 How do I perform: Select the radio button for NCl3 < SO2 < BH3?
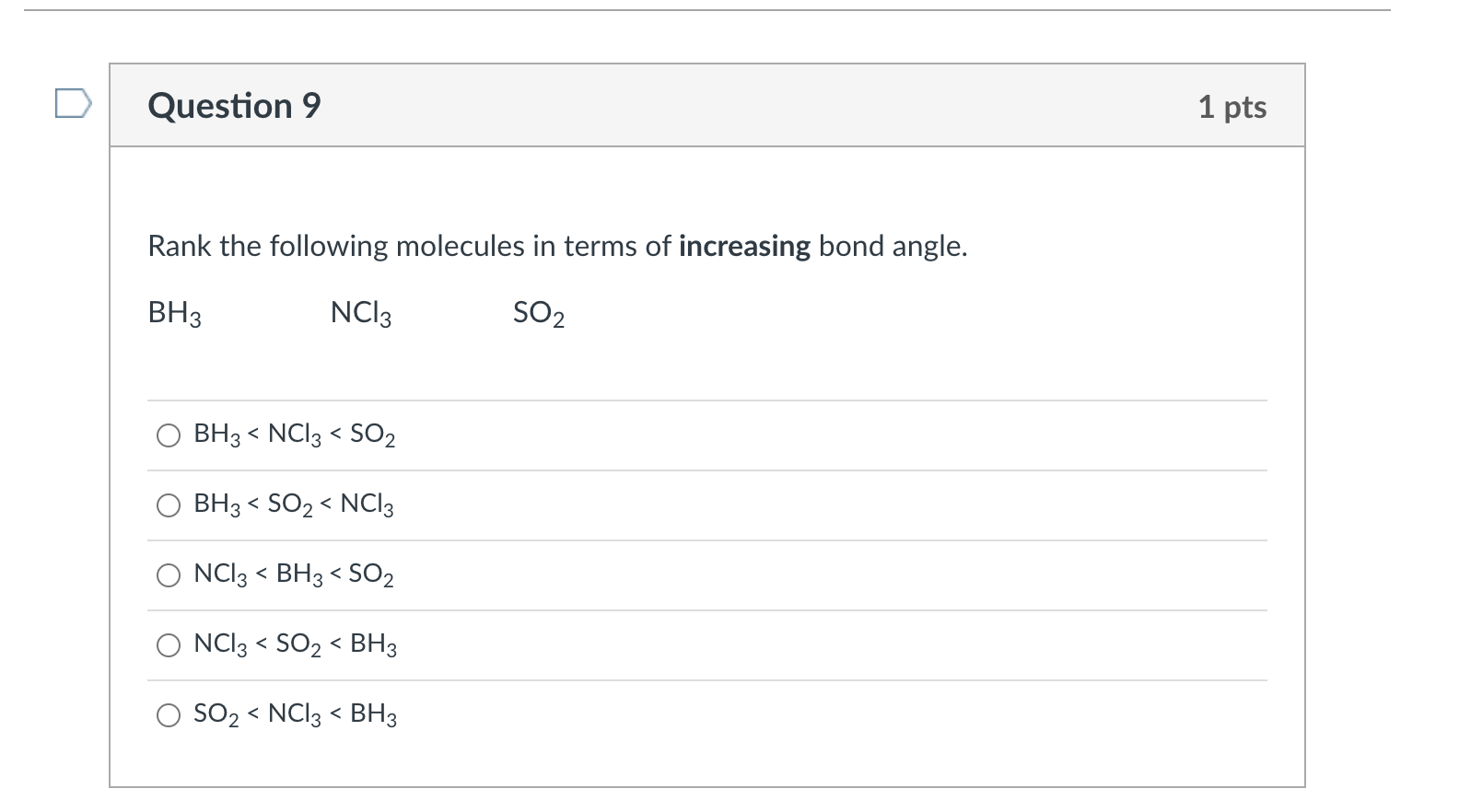[x=169, y=645]
